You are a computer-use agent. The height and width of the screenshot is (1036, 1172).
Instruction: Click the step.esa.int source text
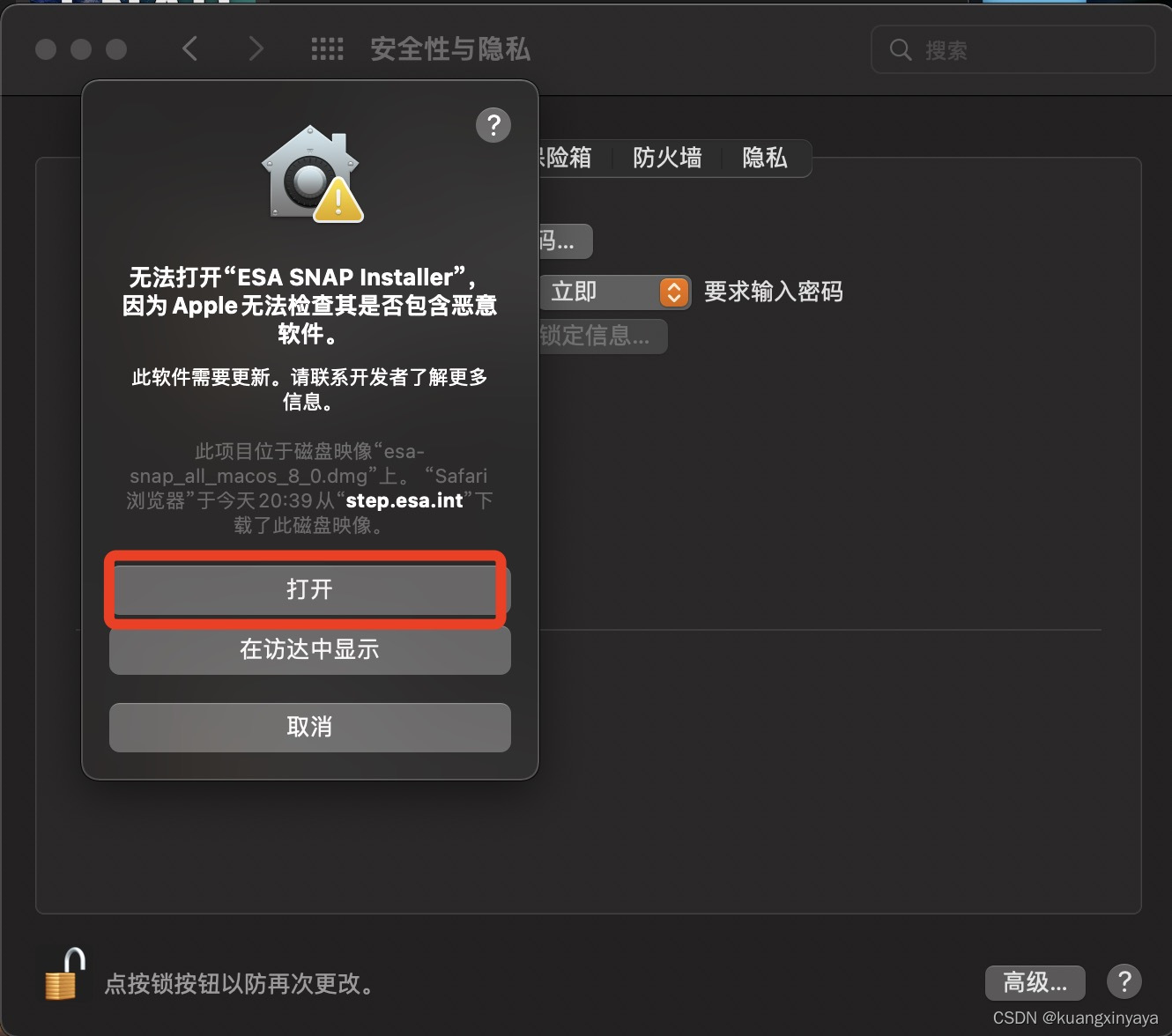(404, 500)
